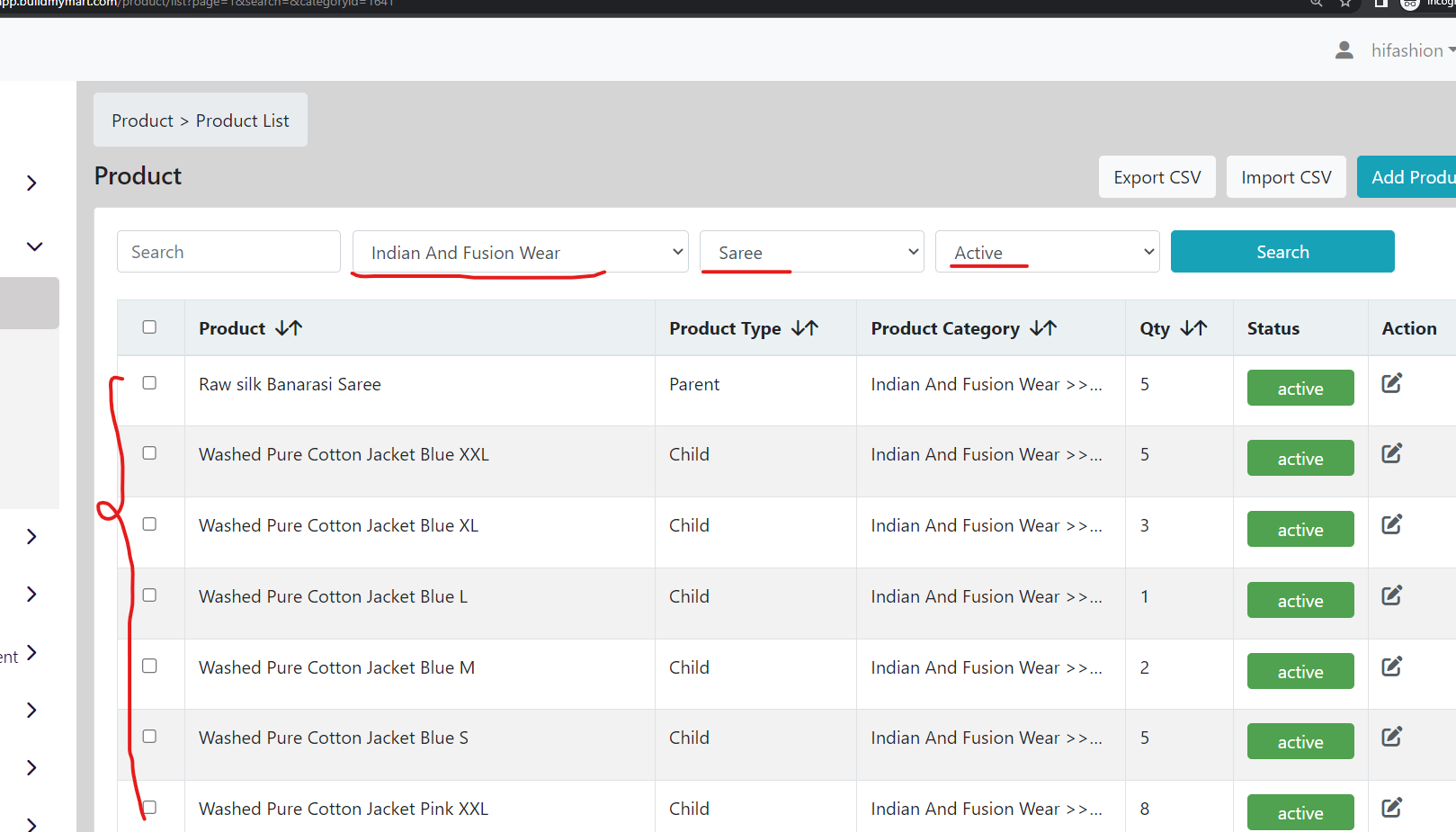Click active status of Jacket Pink XXL
Screen dimensions: 1456x832
coord(1300,813)
